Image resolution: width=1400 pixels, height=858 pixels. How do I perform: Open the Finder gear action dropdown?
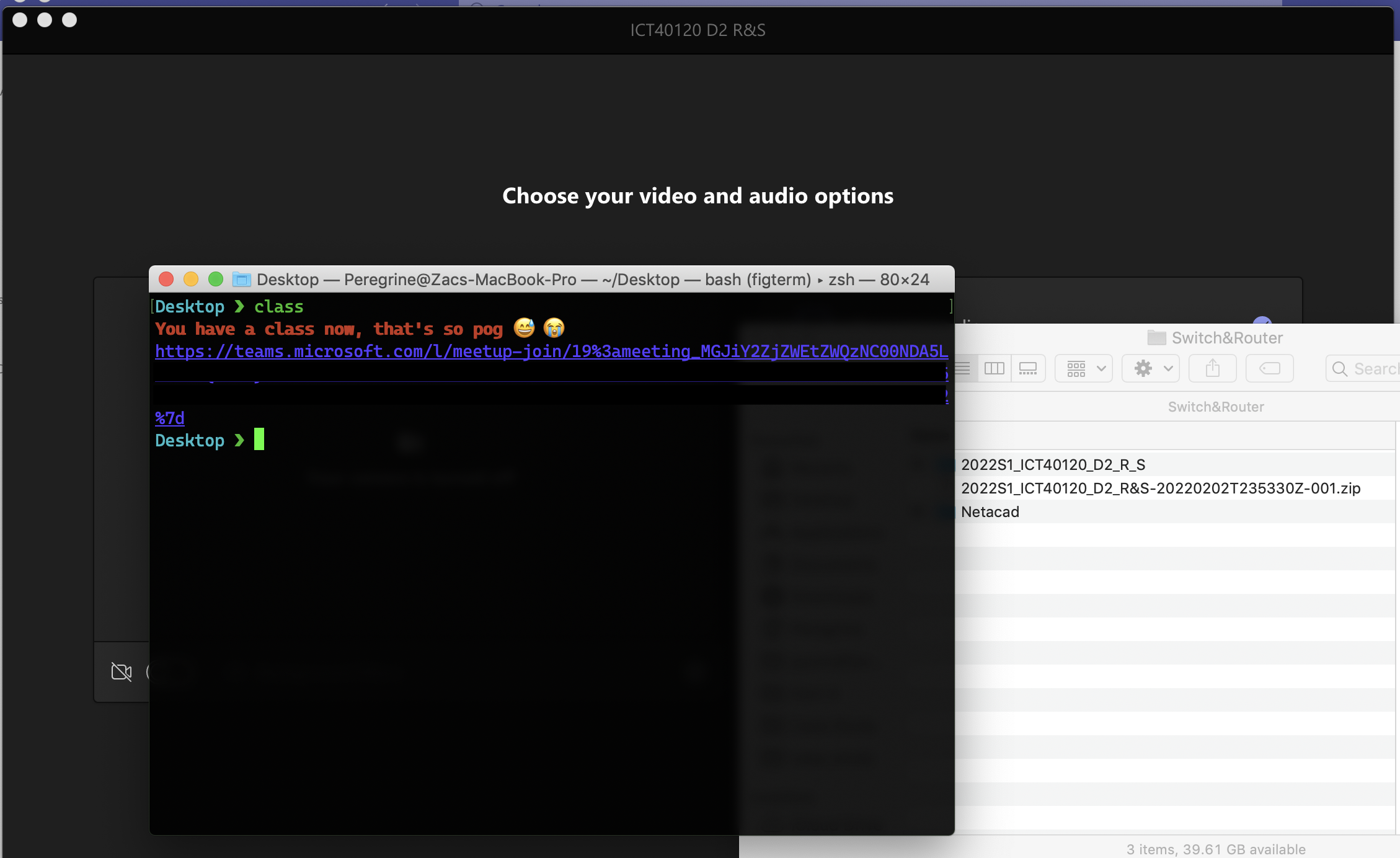point(1151,369)
